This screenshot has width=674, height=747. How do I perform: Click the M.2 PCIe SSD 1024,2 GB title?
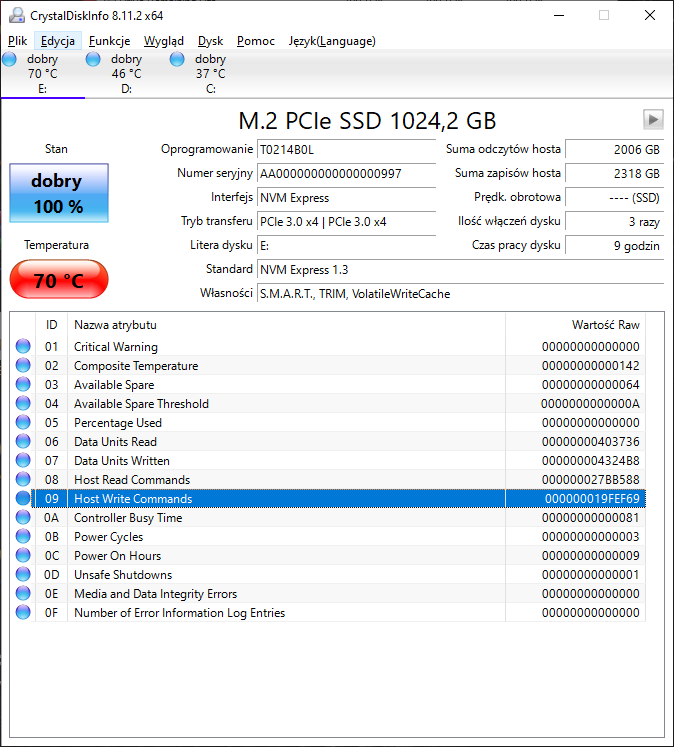367,121
